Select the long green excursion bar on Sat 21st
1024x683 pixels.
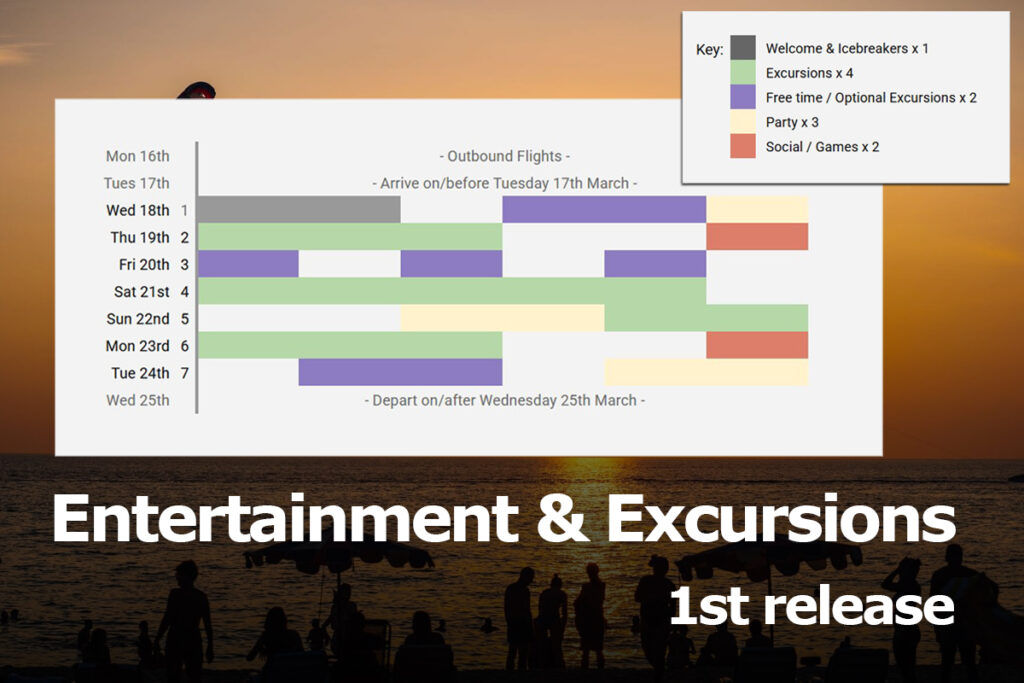tap(451, 291)
